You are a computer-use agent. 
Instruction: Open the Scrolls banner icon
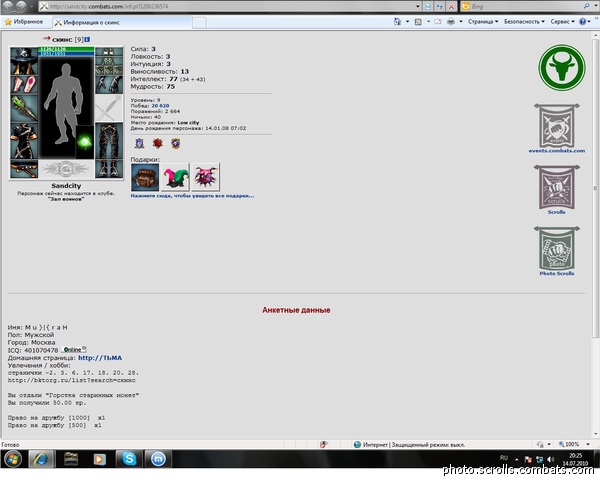click(x=557, y=187)
